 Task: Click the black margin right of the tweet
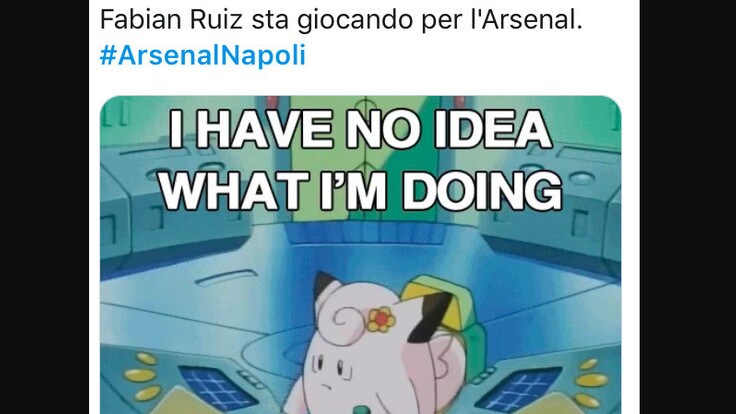click(x=688, y=207)
